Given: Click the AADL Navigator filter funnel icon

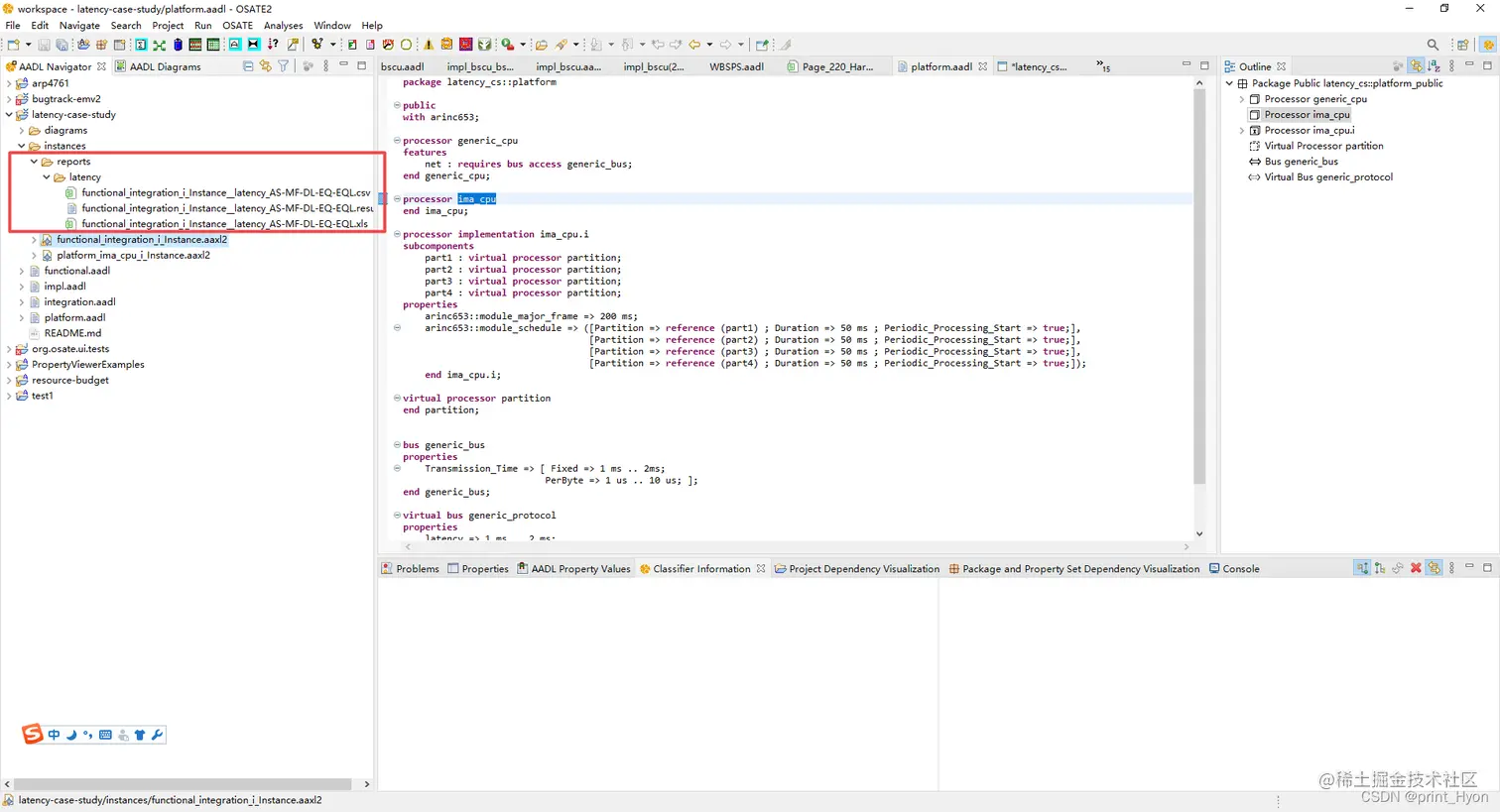Looking at the screenshot, I should pyautogui.click(x=284, y=66).
